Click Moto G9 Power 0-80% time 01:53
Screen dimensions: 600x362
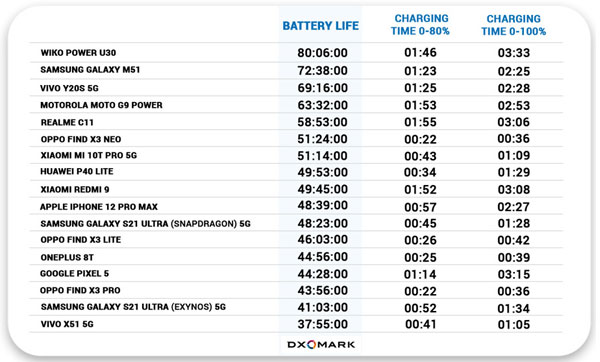click(420, 105)
